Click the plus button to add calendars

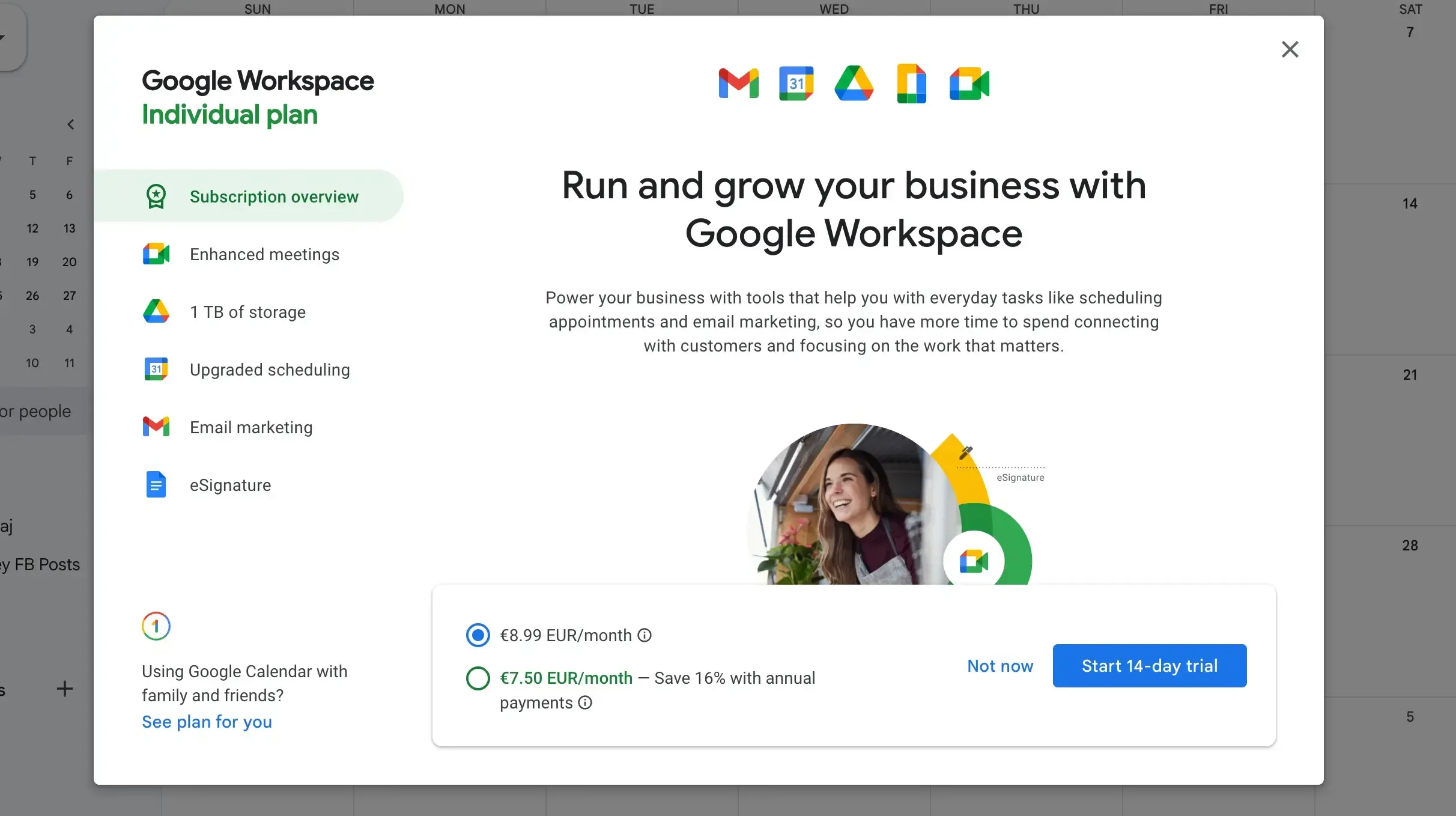64,689
